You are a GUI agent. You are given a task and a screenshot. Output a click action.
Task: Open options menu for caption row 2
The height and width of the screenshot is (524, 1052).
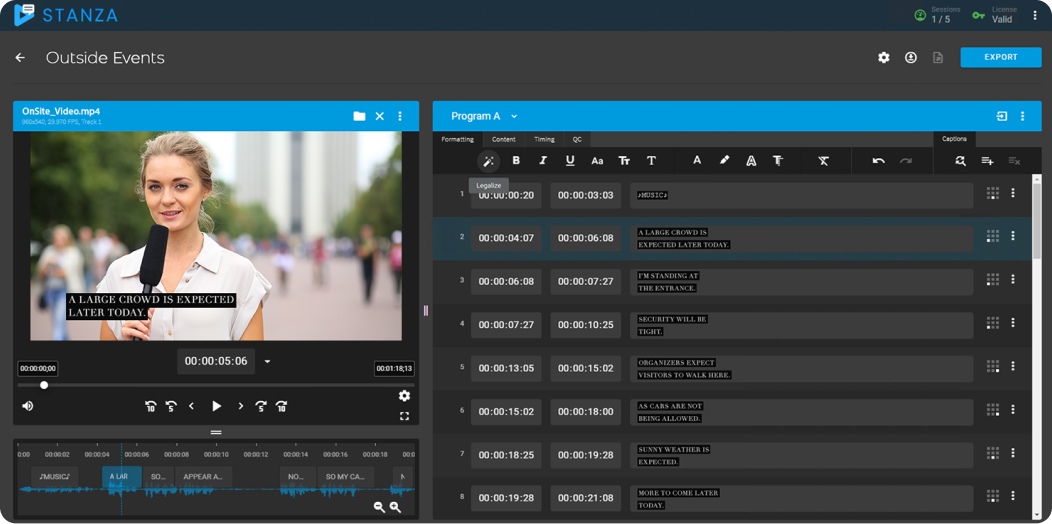click(x=1013, y=237)
